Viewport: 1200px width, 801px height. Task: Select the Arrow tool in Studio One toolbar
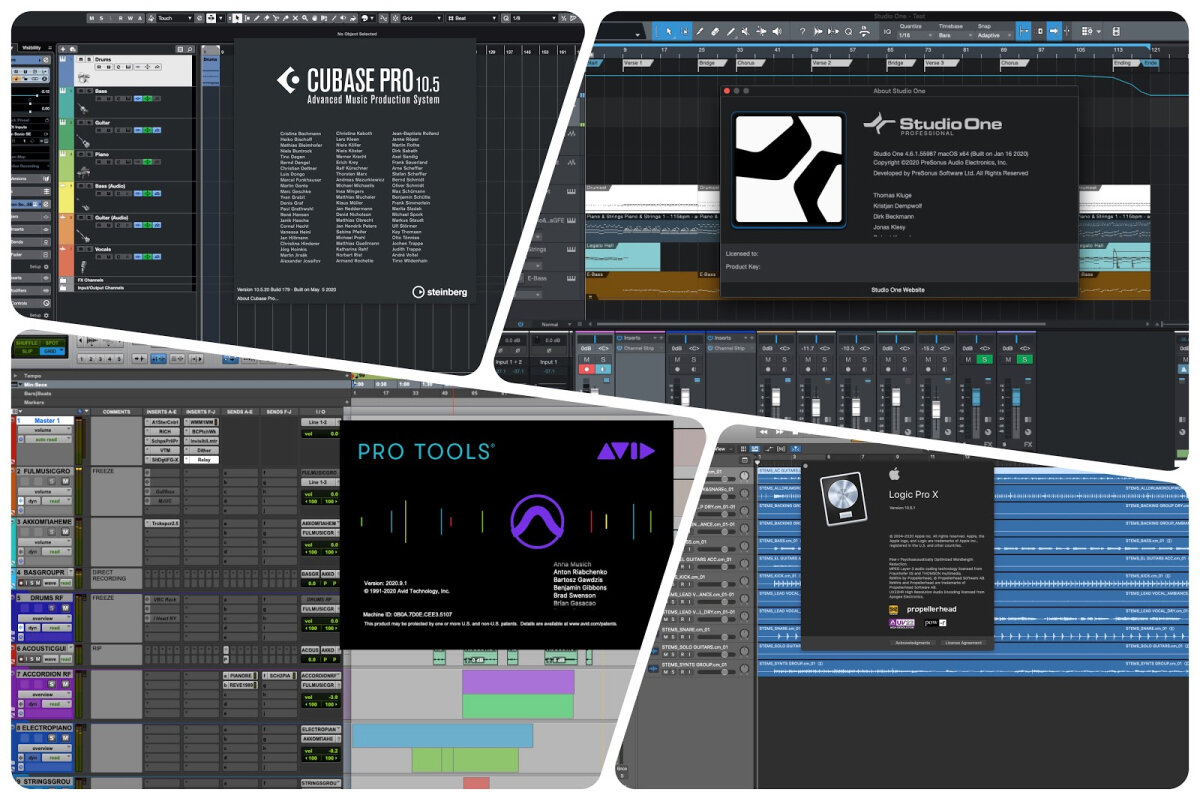669,31
